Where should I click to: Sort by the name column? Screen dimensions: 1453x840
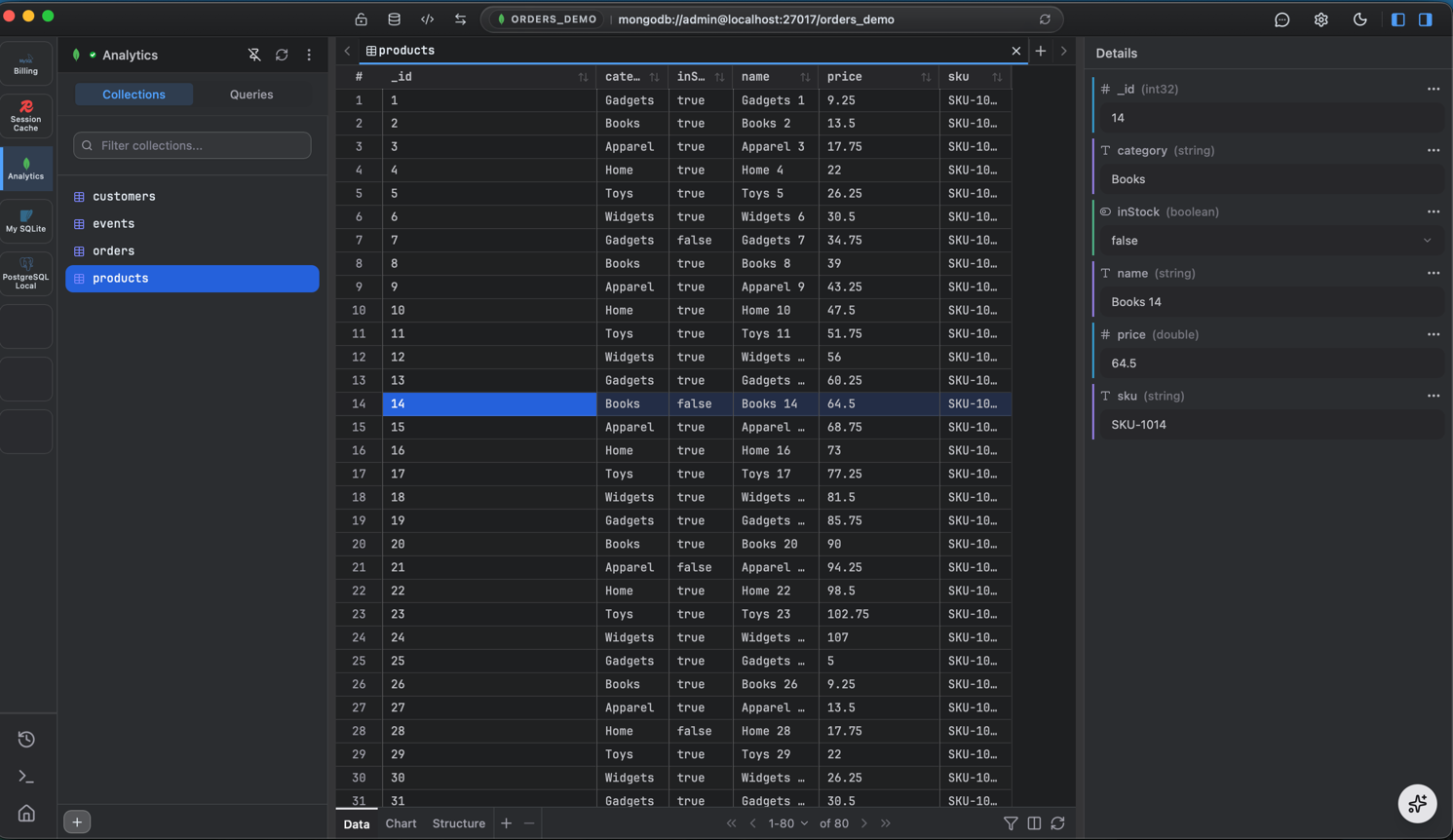805,77
